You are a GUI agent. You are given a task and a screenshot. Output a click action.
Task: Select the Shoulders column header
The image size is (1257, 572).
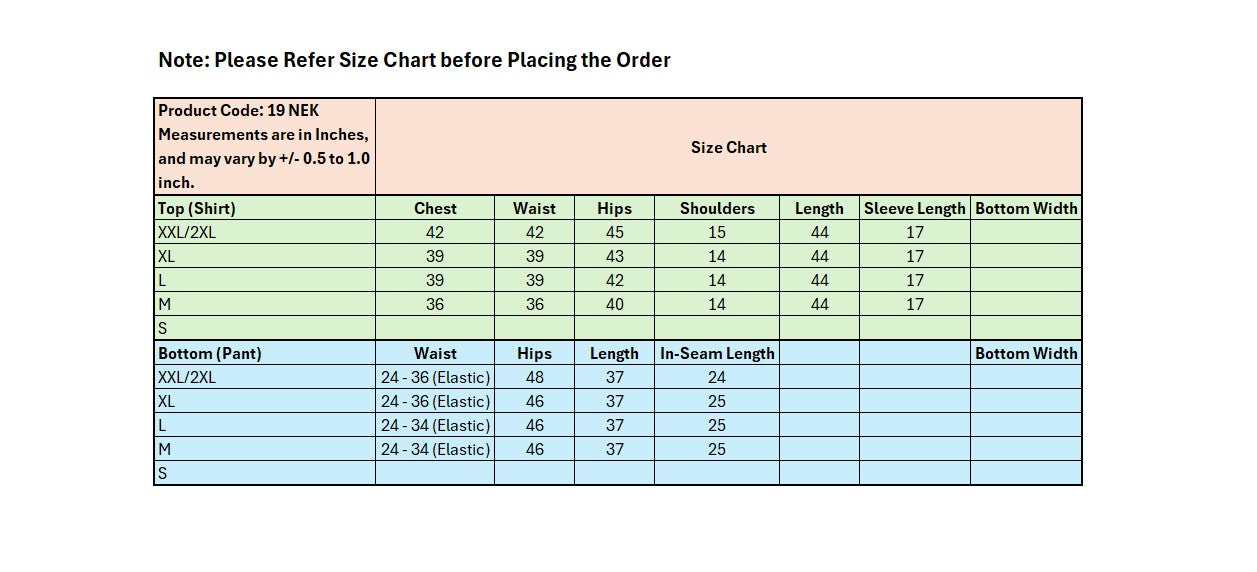(x=717, y=208)
